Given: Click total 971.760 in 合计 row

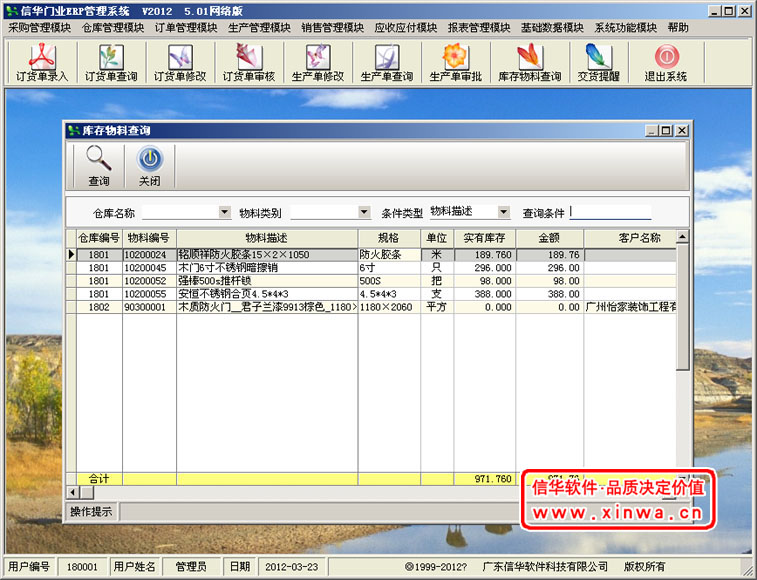Looking at the screenshot, I should point(485,479).
